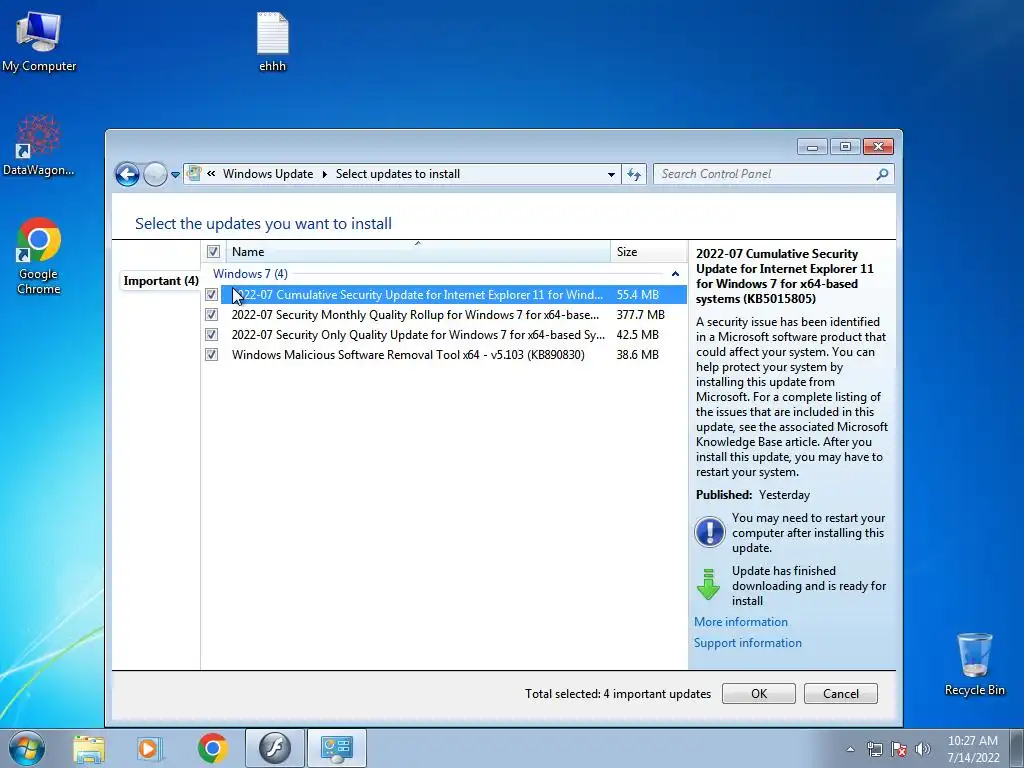Select the Security Only Quality Update row
This screenshot has height=768, width=1024.
click(453, 334)
